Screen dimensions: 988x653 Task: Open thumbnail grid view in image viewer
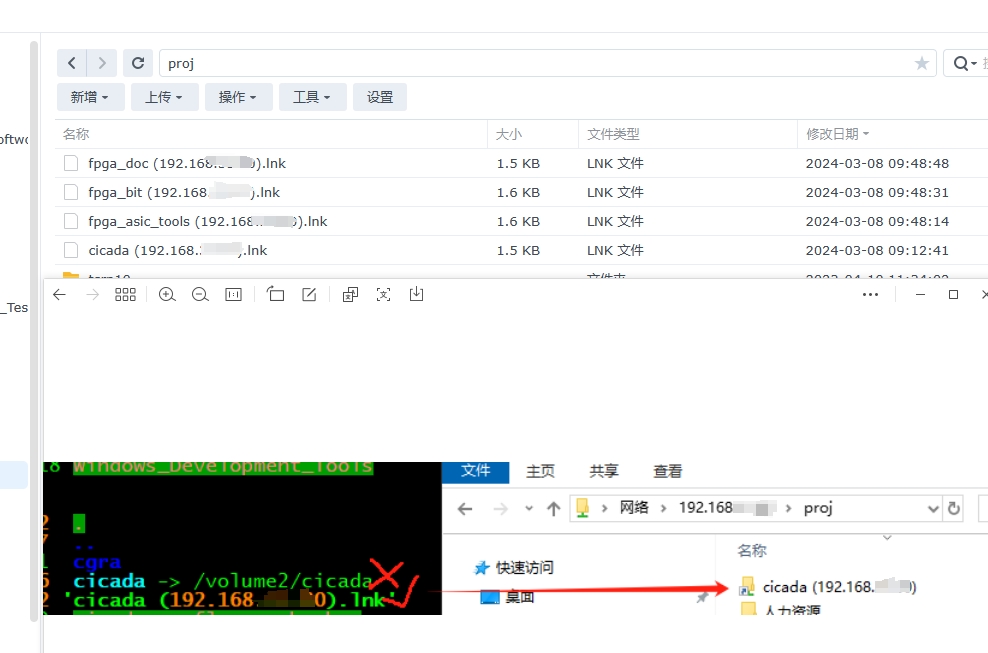point(125,295)
